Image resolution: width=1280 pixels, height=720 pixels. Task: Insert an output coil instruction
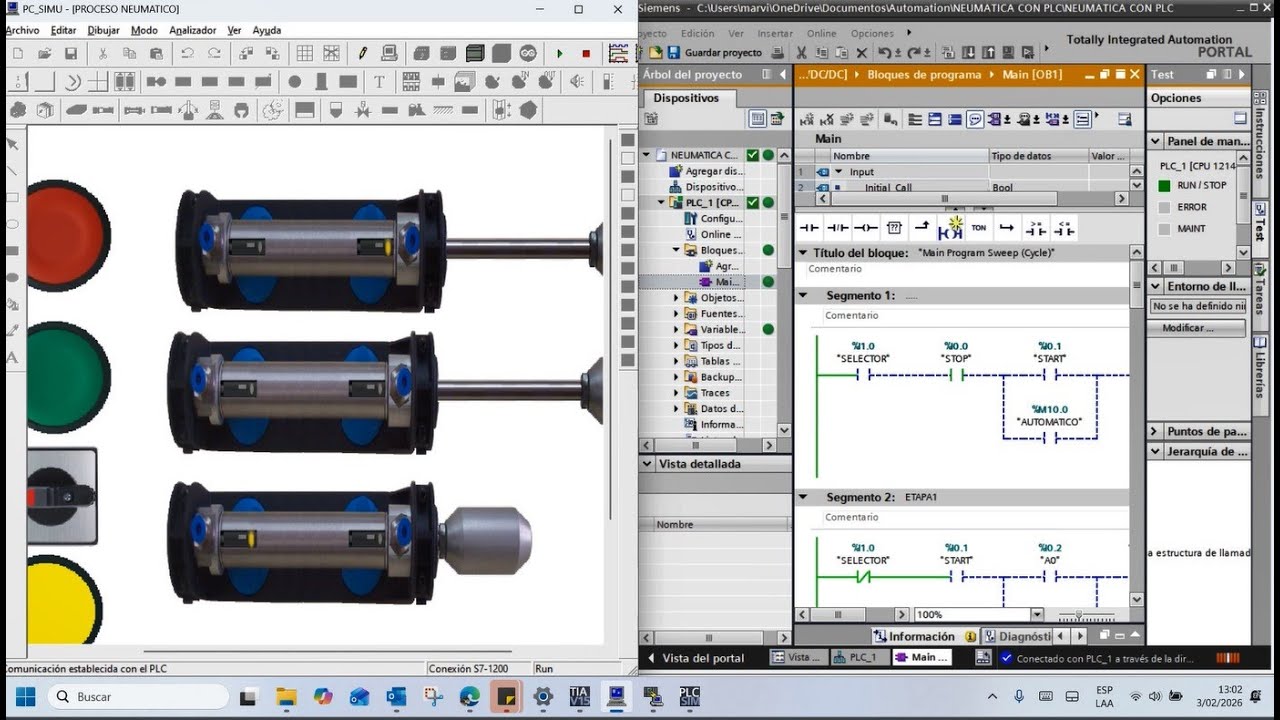866,228
